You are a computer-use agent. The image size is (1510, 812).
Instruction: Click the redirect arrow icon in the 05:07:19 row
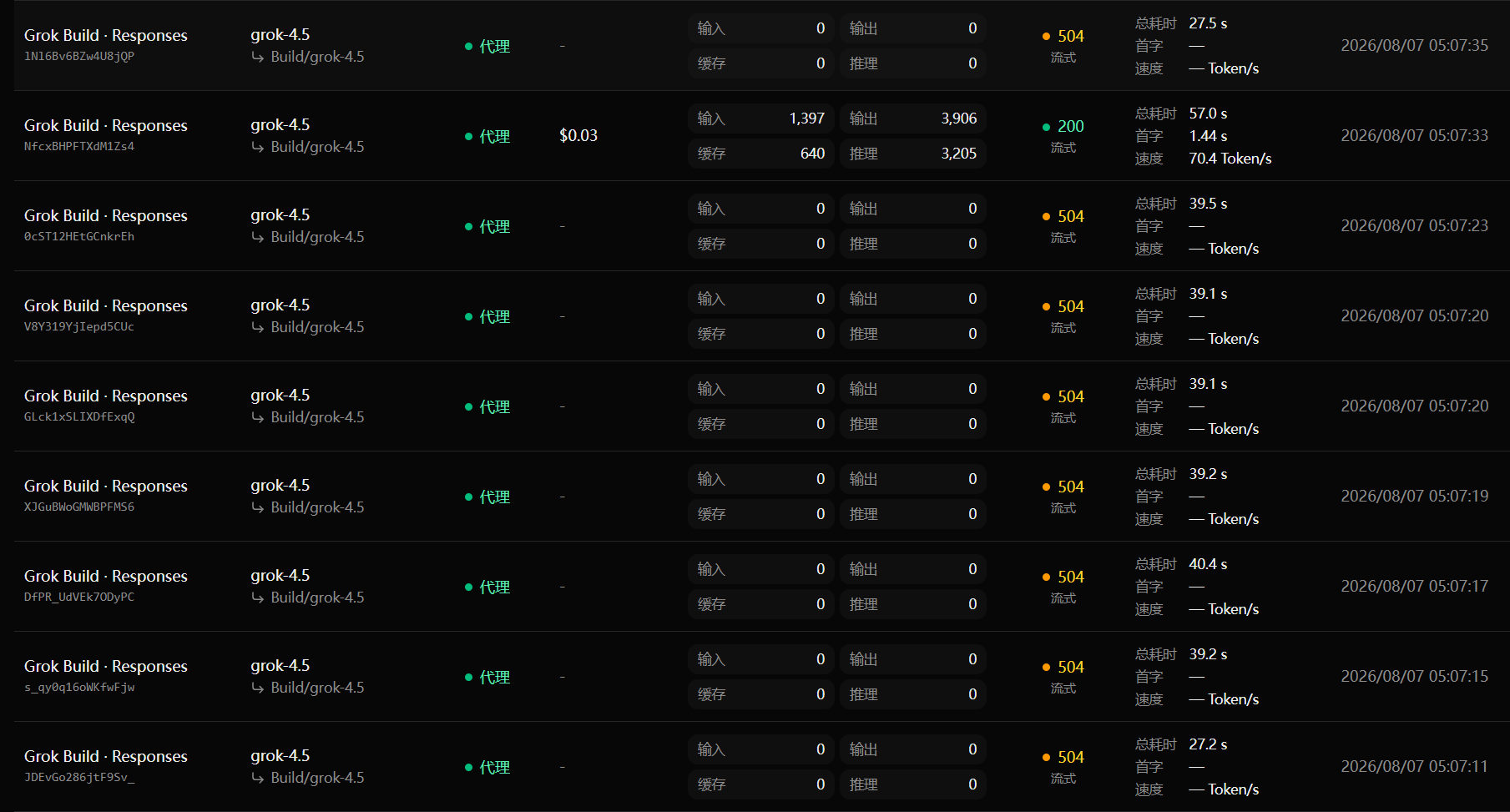pyautogui.click(x=258, y=508)
